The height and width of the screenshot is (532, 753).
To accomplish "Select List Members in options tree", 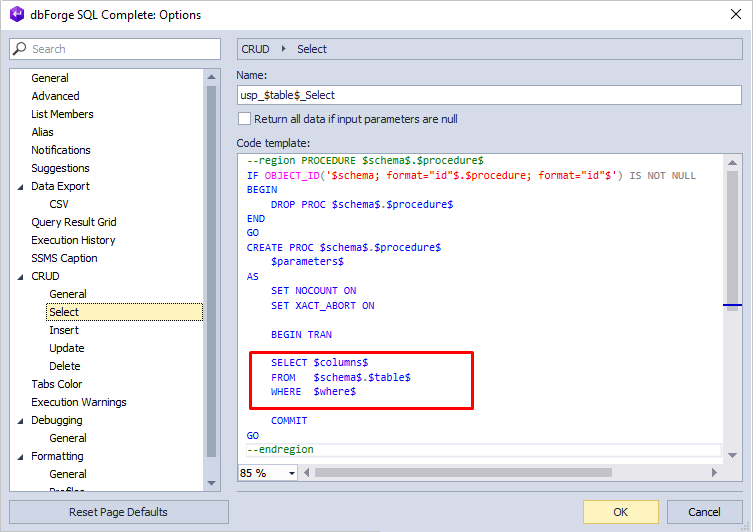I will pyautogui.click(x=62, y=114).
